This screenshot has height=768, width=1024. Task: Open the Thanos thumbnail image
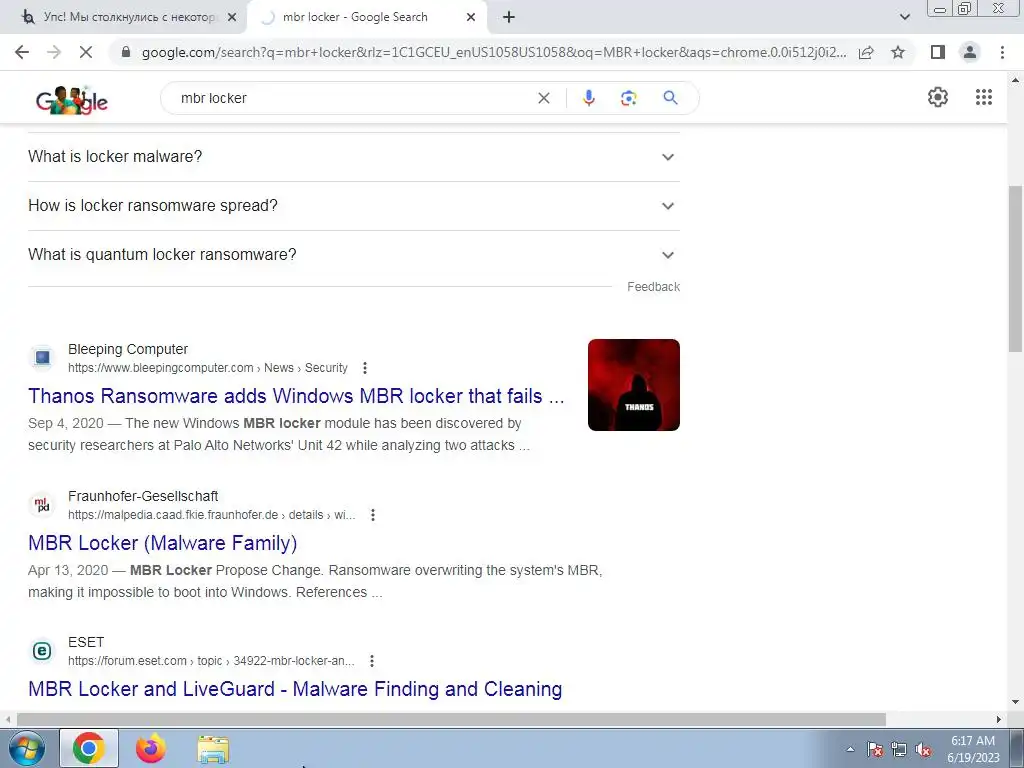pos(633,385)
